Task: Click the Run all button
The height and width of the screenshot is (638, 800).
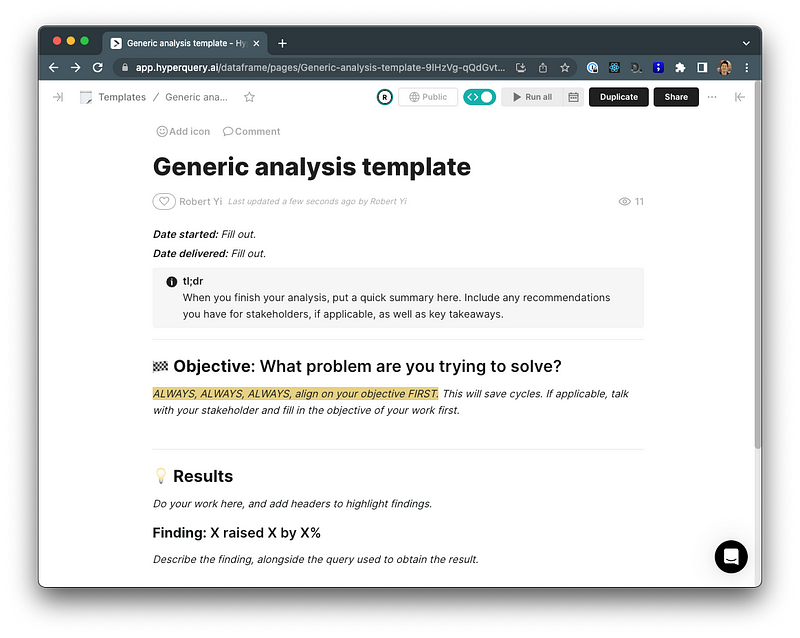Action: (x=531, y=97)
